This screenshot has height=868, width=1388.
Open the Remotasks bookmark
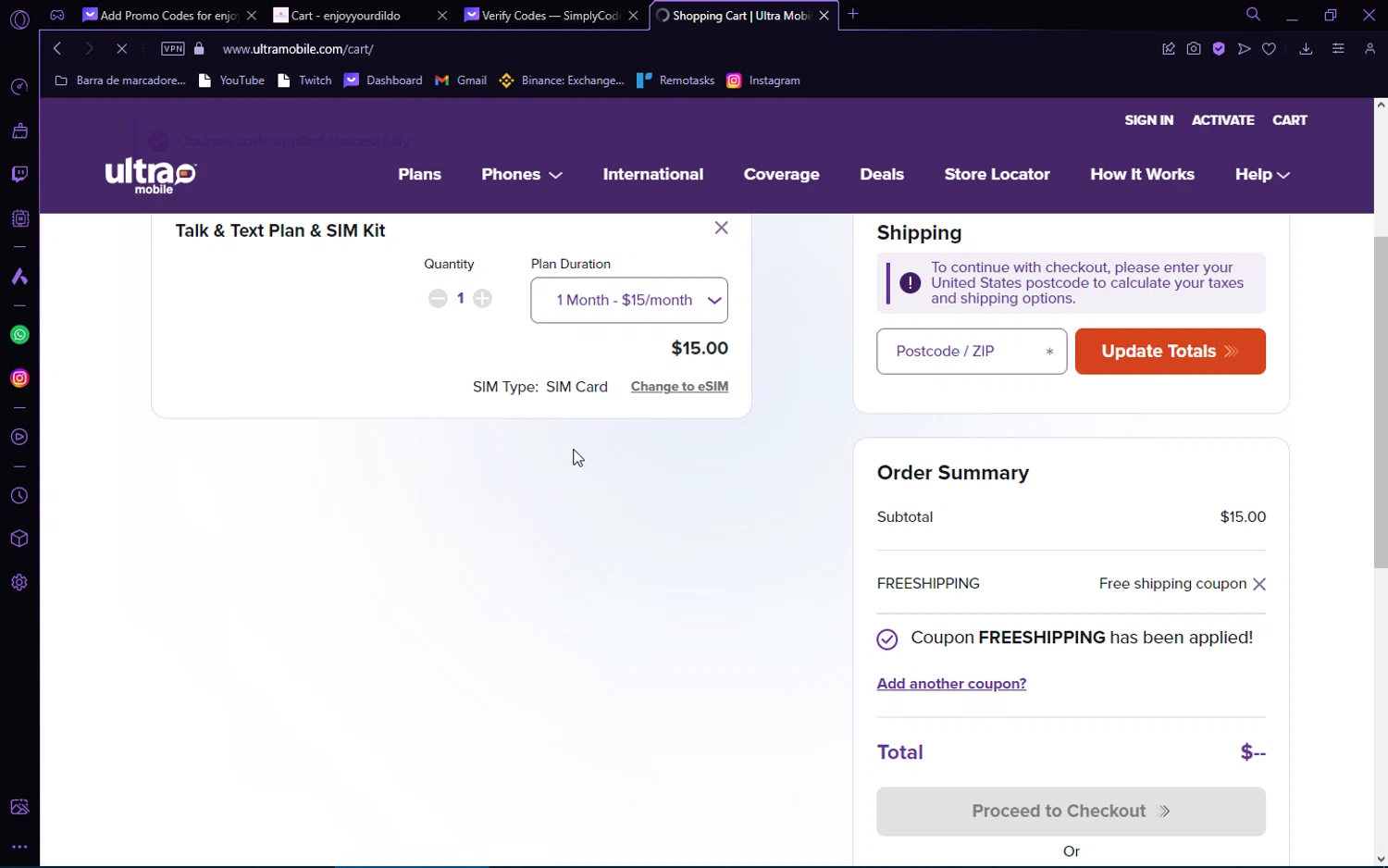676,81
